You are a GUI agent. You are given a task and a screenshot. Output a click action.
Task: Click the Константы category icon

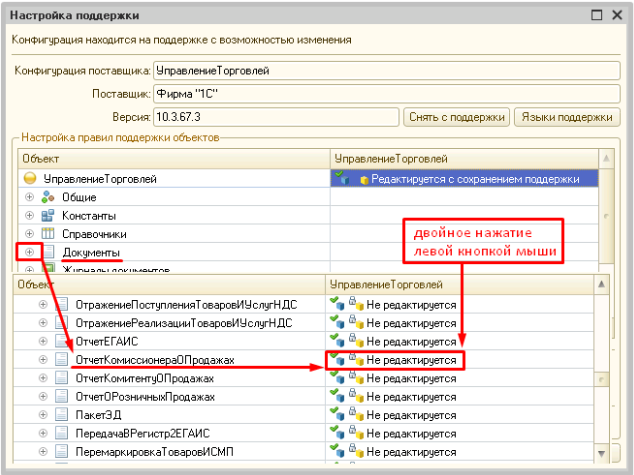pyautogui.click(x=48, y=215)
